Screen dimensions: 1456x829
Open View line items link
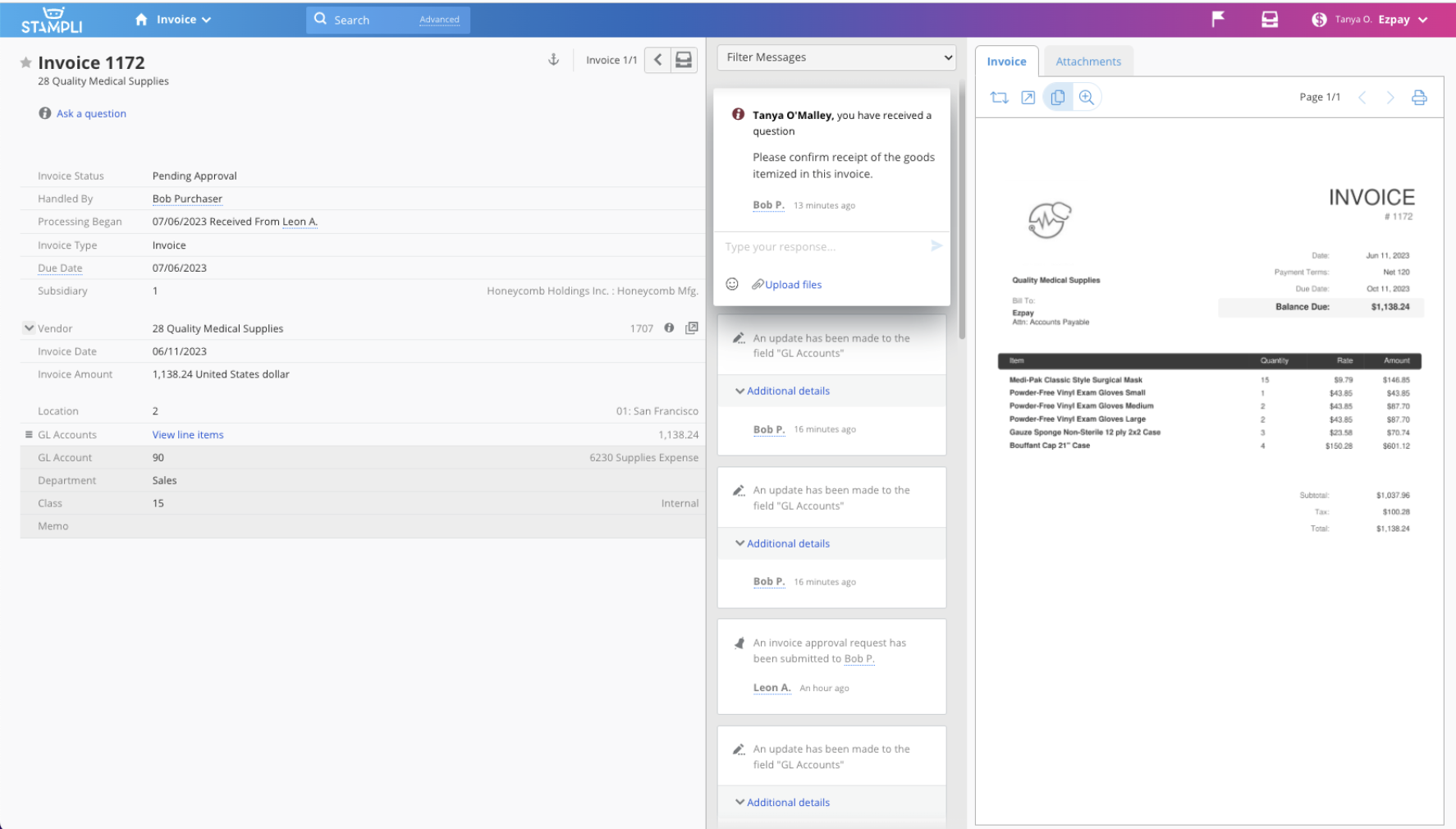click(x=188, y=435)
